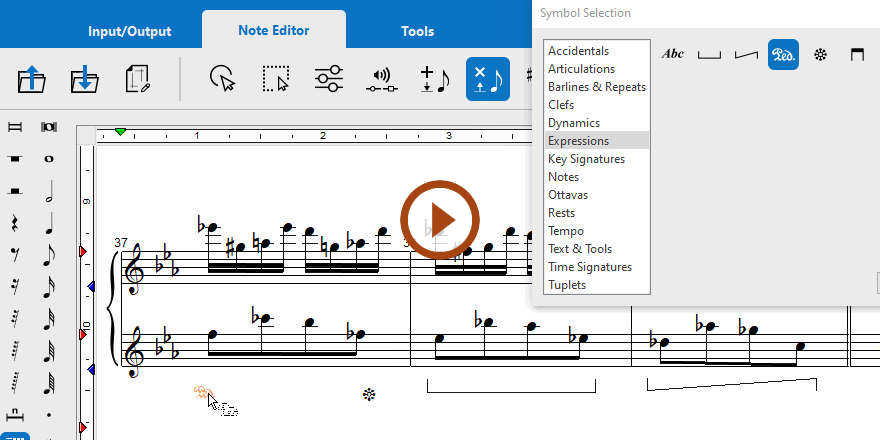Open the Tools tab
Viewport: 880px width, 440px height.
[x=417, y=31]
